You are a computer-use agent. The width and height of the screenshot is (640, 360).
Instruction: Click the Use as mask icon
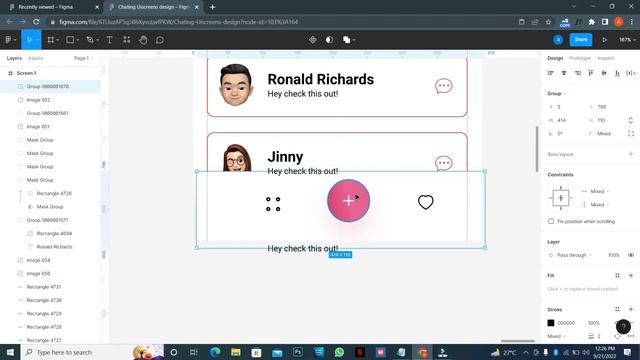(x=329, y=40)
